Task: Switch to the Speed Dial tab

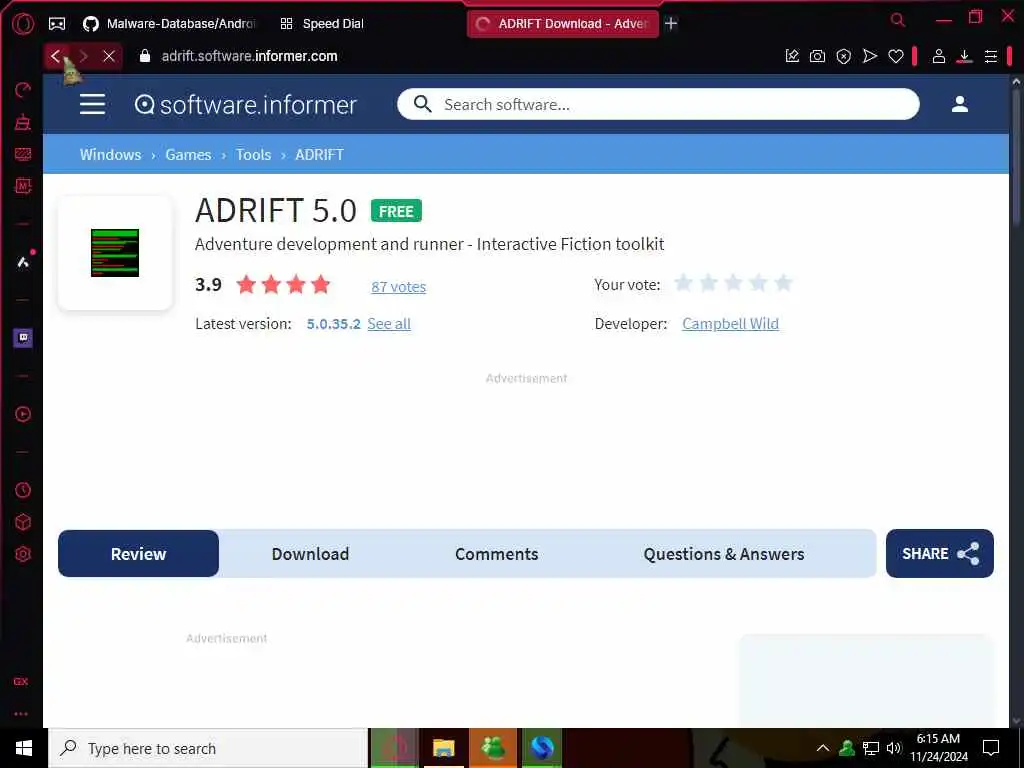Action: point(322,24)
